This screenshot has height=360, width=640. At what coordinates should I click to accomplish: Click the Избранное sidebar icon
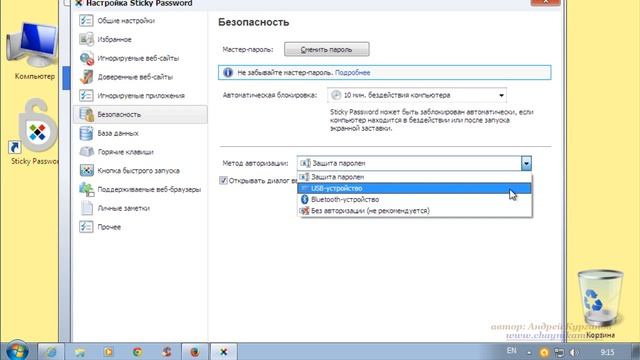86,39
